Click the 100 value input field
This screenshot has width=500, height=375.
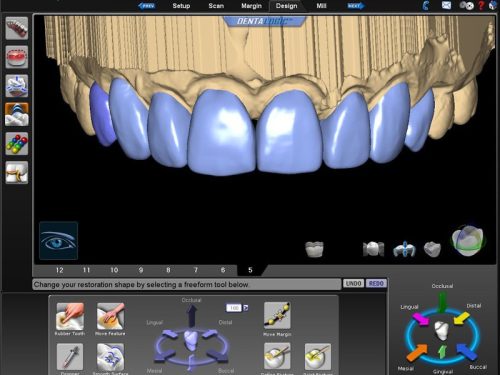coord(234,308)
